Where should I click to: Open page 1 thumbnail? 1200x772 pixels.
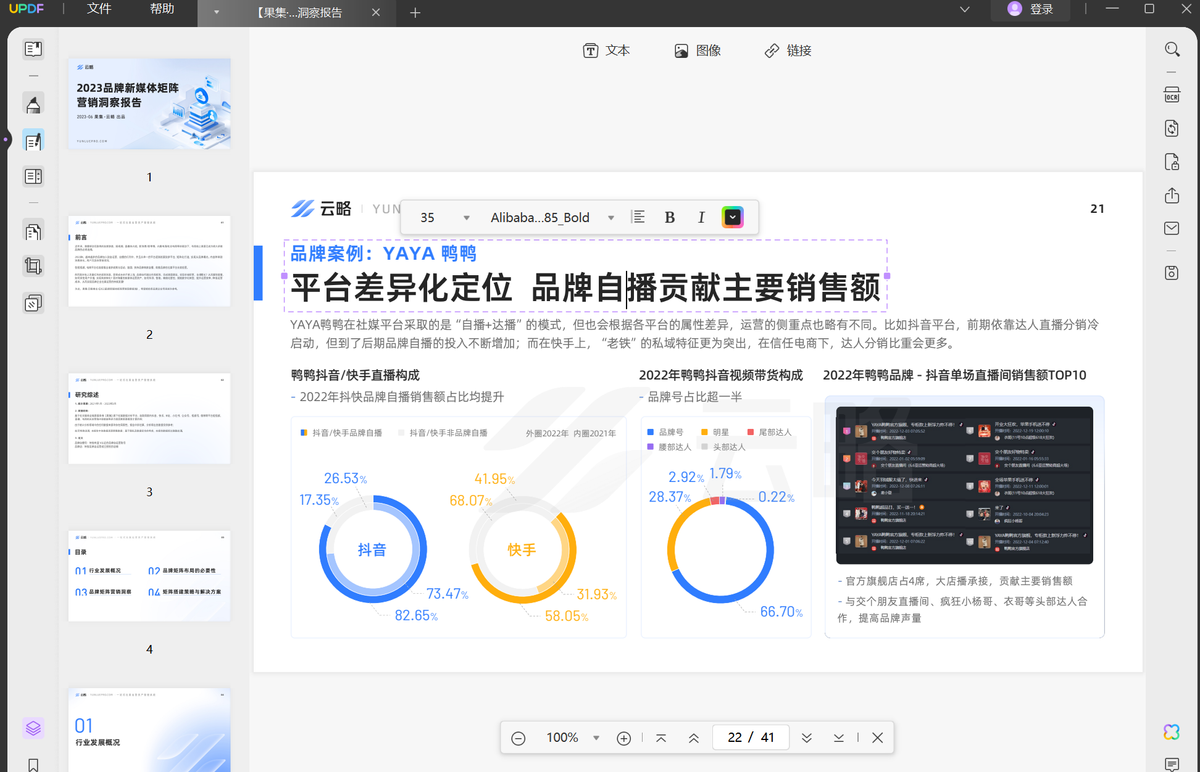(x=149, y=104)
